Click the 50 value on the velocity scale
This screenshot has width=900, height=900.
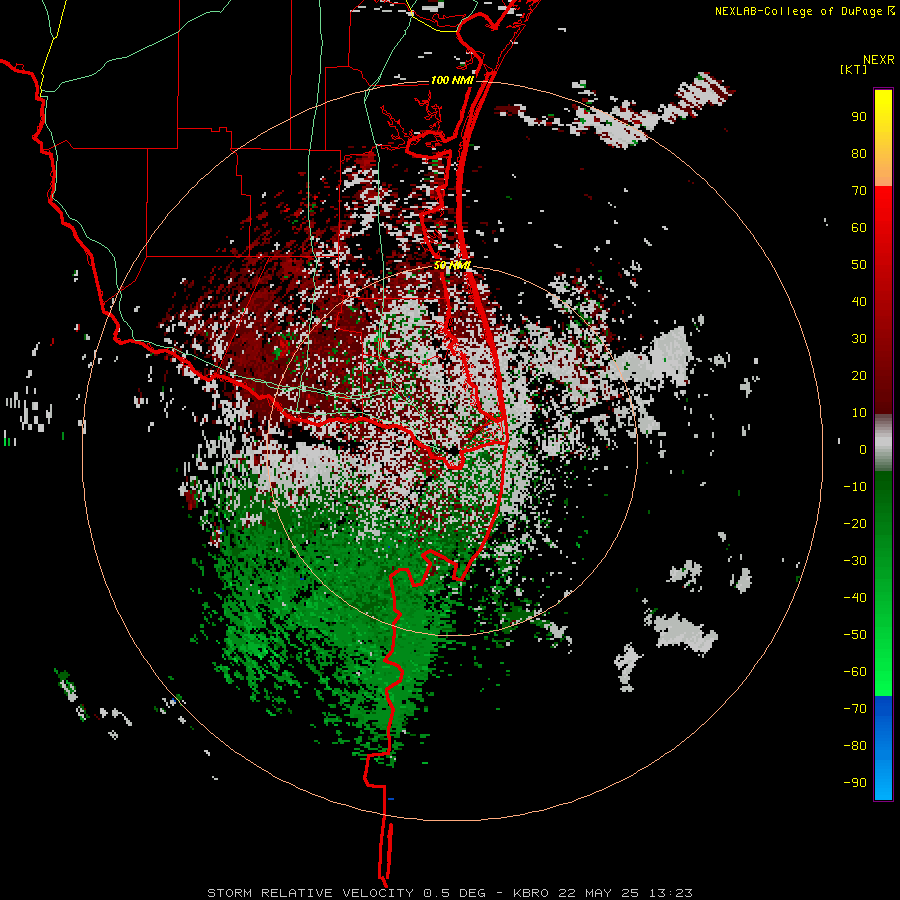coord(859,265)
